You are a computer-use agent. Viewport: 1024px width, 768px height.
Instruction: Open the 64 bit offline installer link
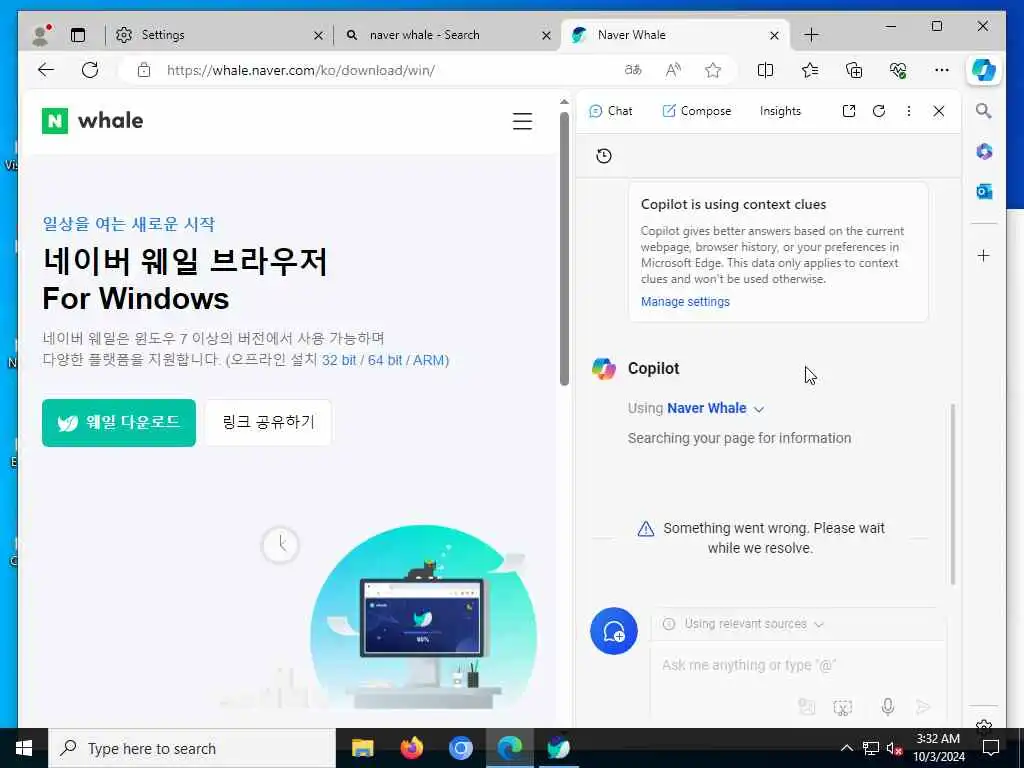click(x=385, y=360)
